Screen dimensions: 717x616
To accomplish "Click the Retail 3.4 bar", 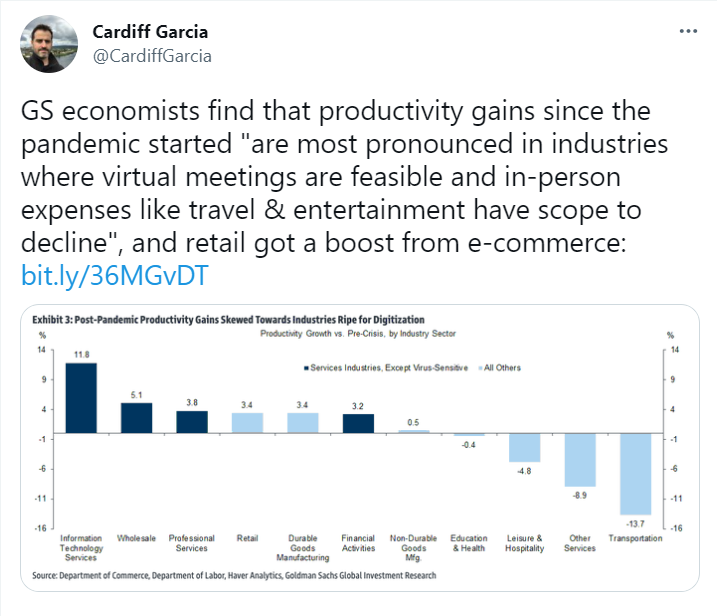I will tap(247, 422).
